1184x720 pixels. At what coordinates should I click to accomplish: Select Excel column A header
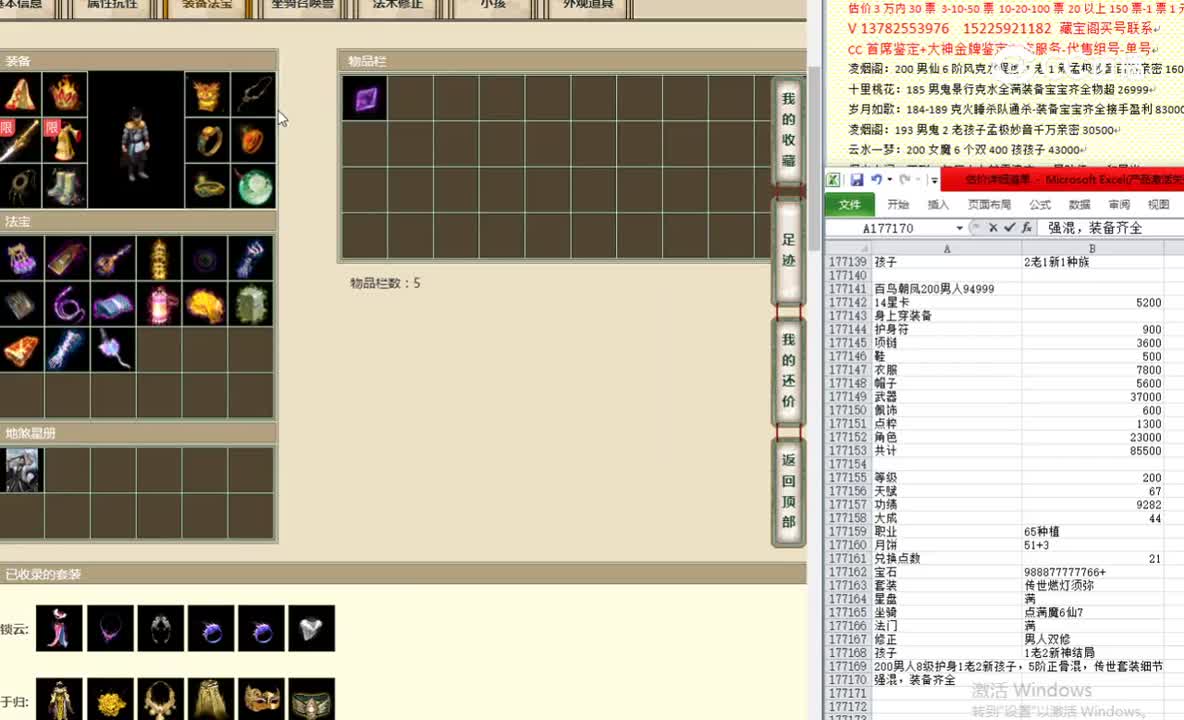pos(947,248)
